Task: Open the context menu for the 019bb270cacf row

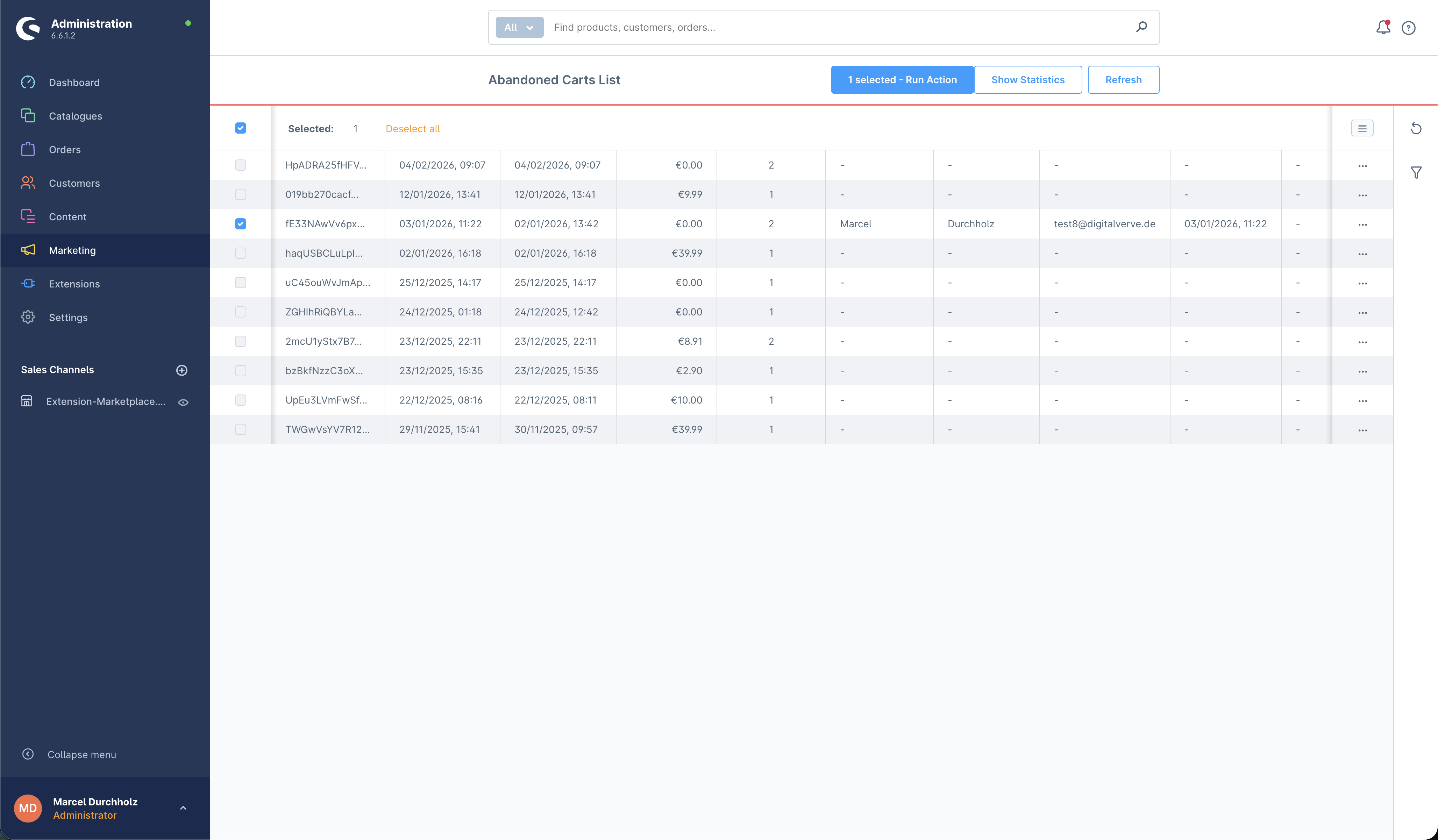Action: coord(1362,195)
